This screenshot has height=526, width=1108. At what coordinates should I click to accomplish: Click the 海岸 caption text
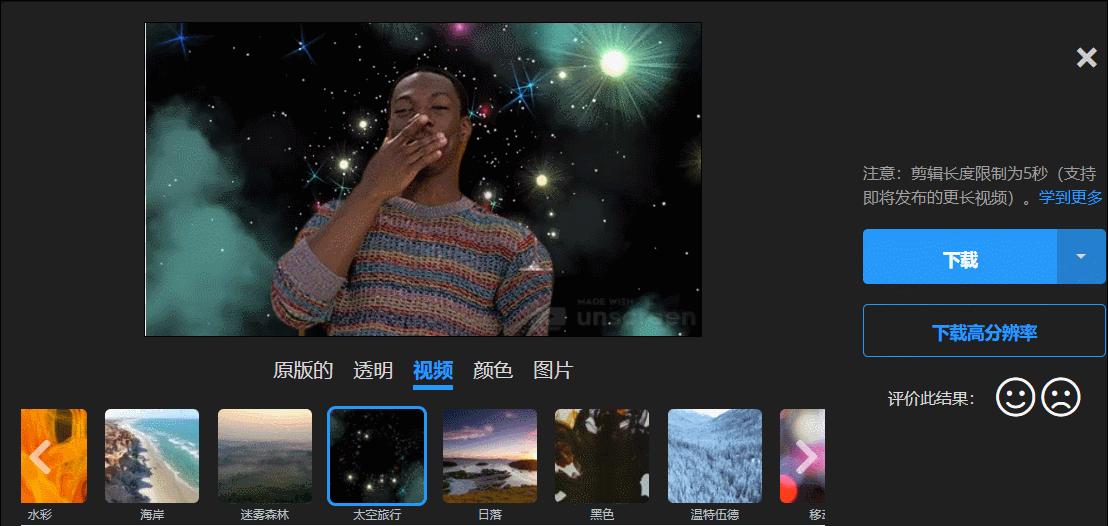tap(152, 515)
